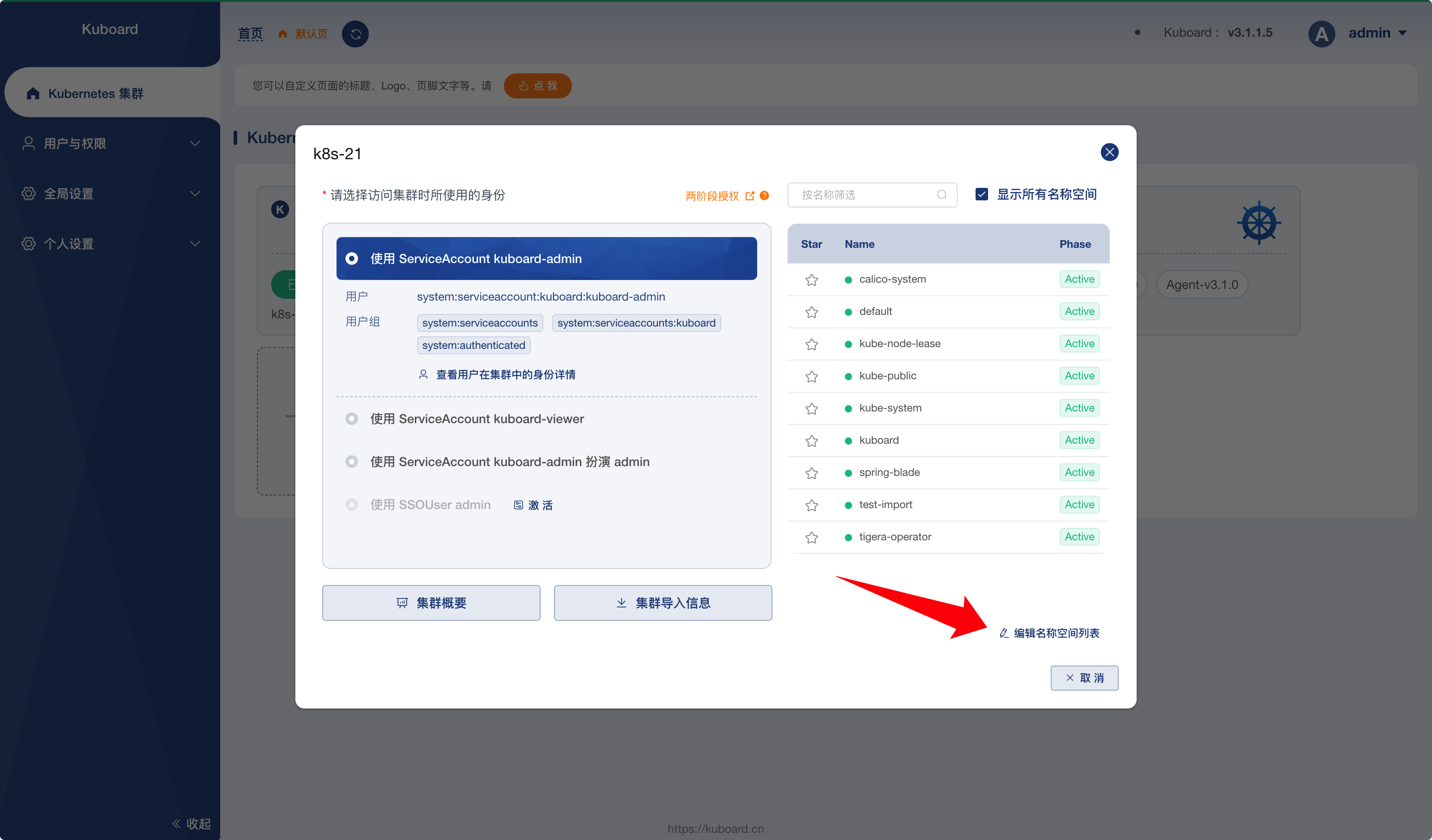Click the search icon in the name filter
This screenshot has height=840, width=1432.
(942, 195)
